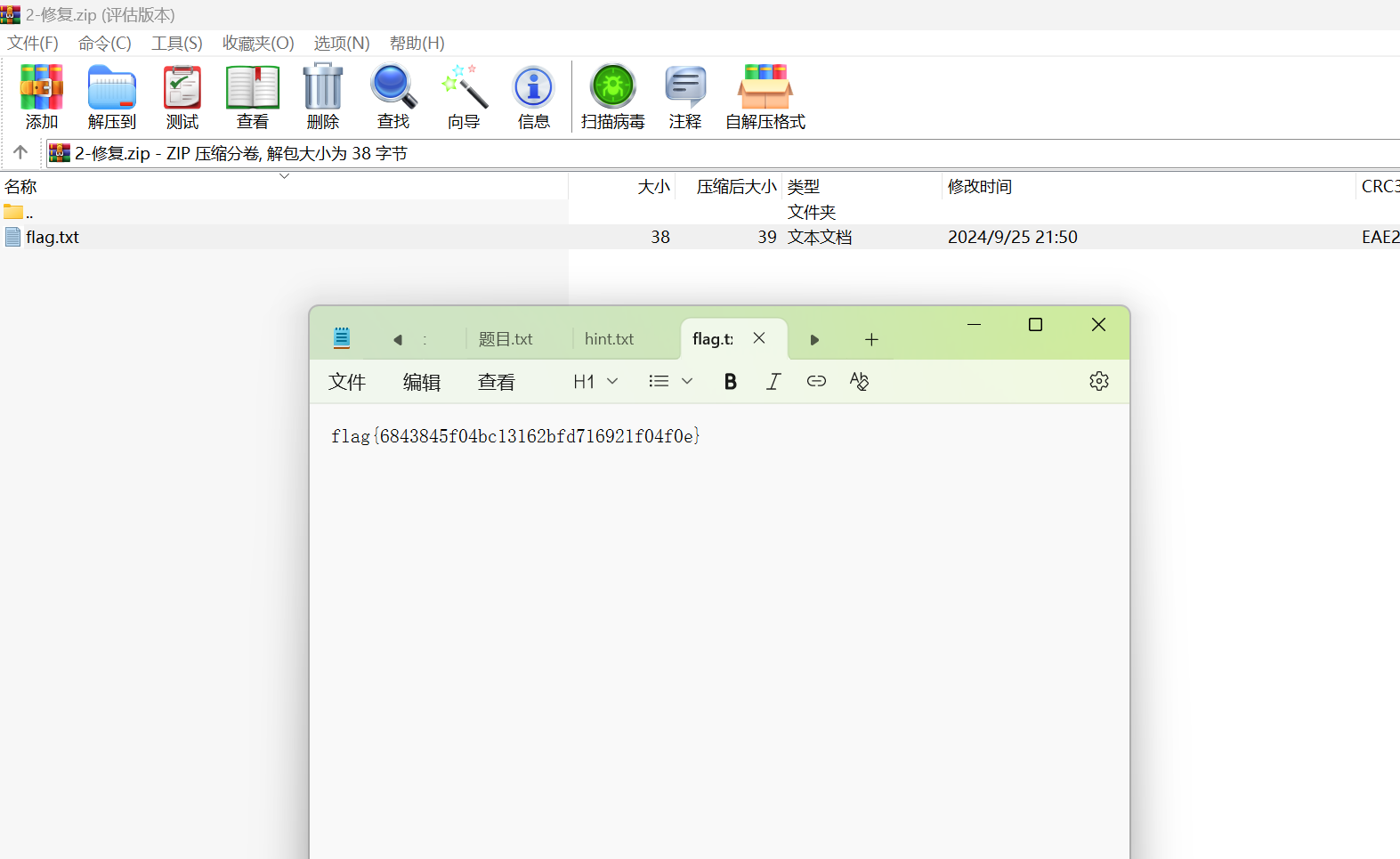Open Notepad settings gear

click(x=1098, y=382)
